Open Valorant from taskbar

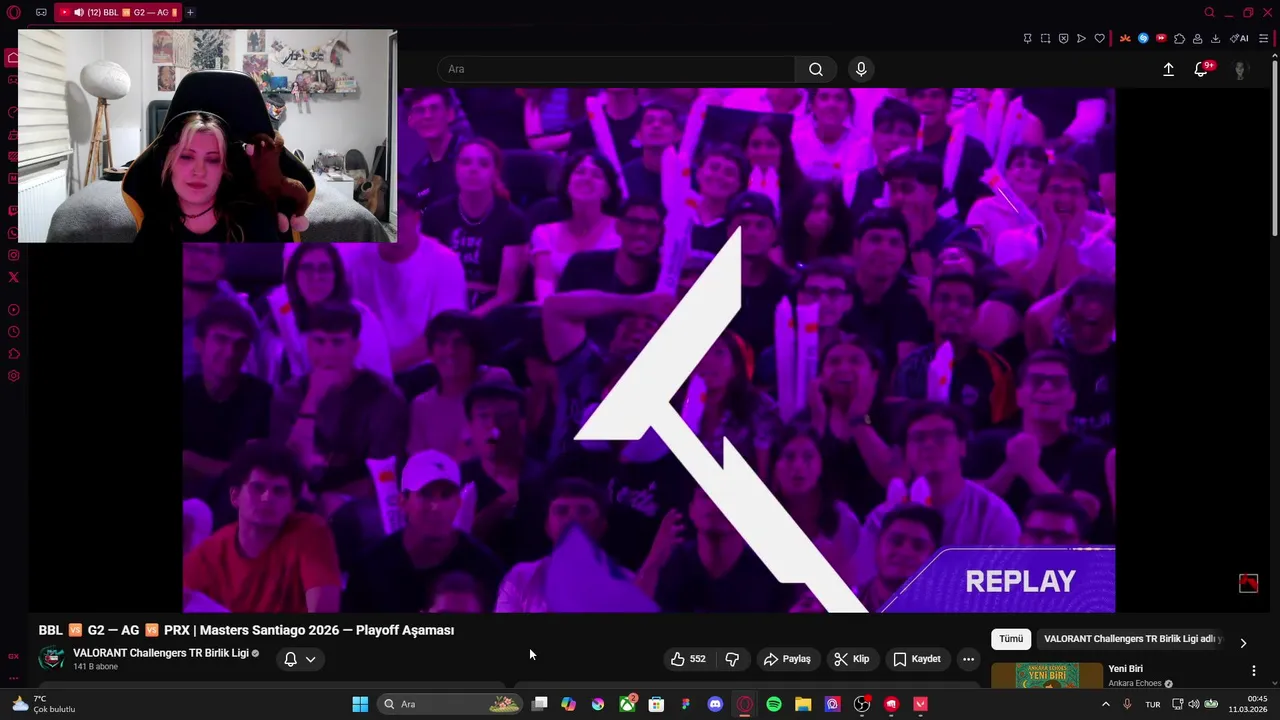tap(920, 704)
